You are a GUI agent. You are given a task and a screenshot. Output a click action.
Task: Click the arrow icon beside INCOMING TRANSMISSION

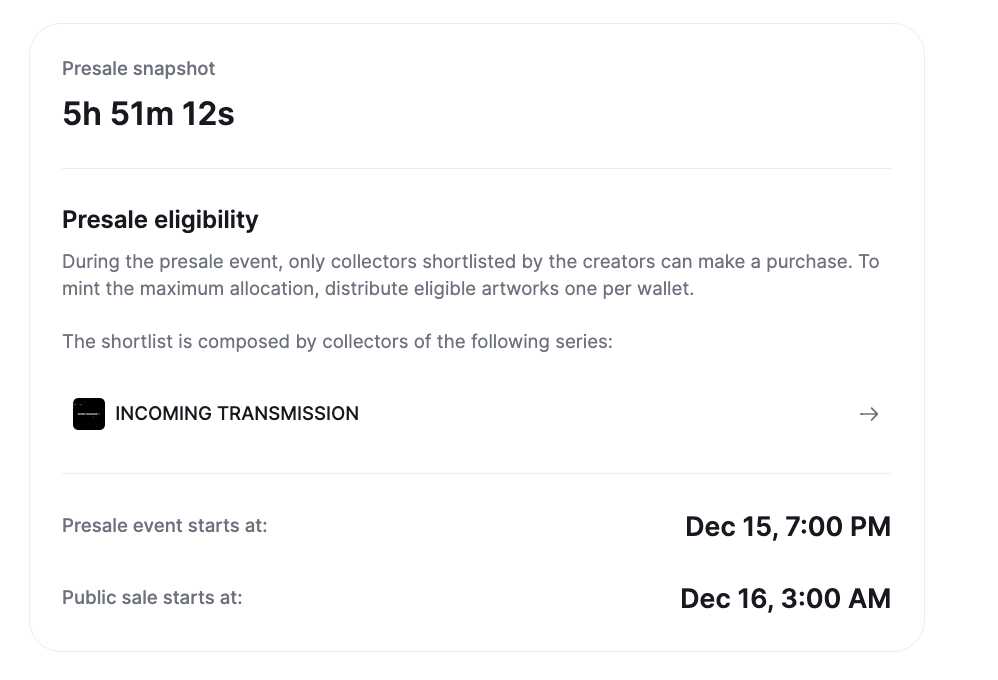(868, 414)
